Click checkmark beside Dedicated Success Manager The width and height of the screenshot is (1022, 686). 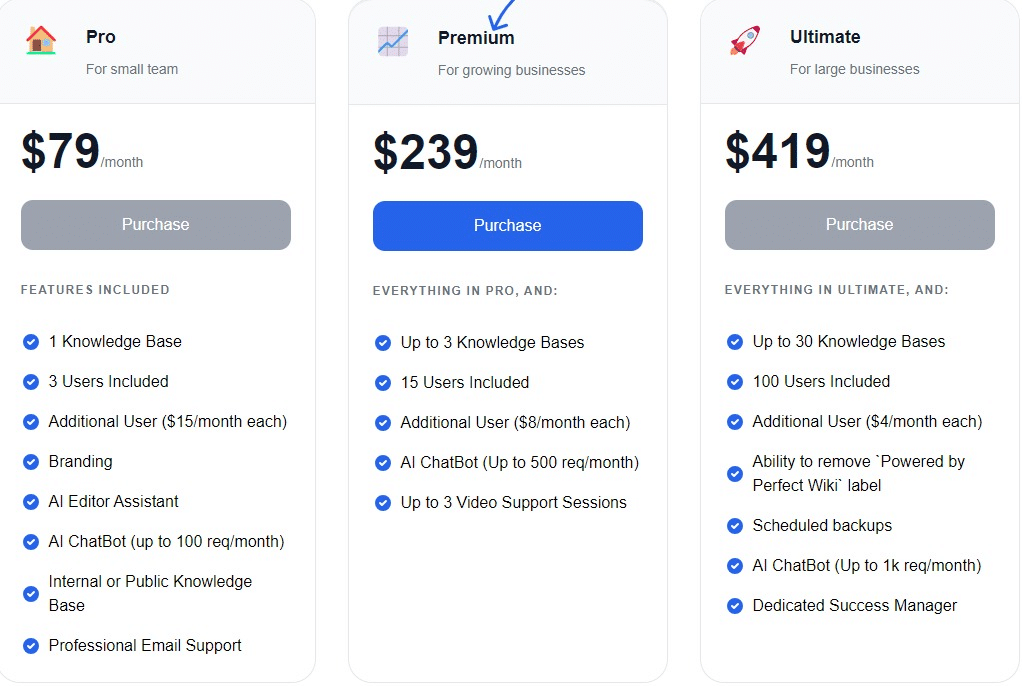coord(735,606)
